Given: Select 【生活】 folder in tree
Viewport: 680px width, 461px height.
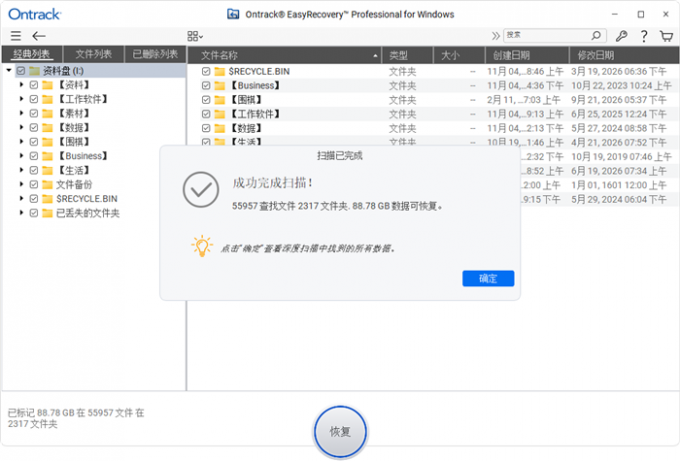Looking at the screenshot, I should (x=74, y=170).
